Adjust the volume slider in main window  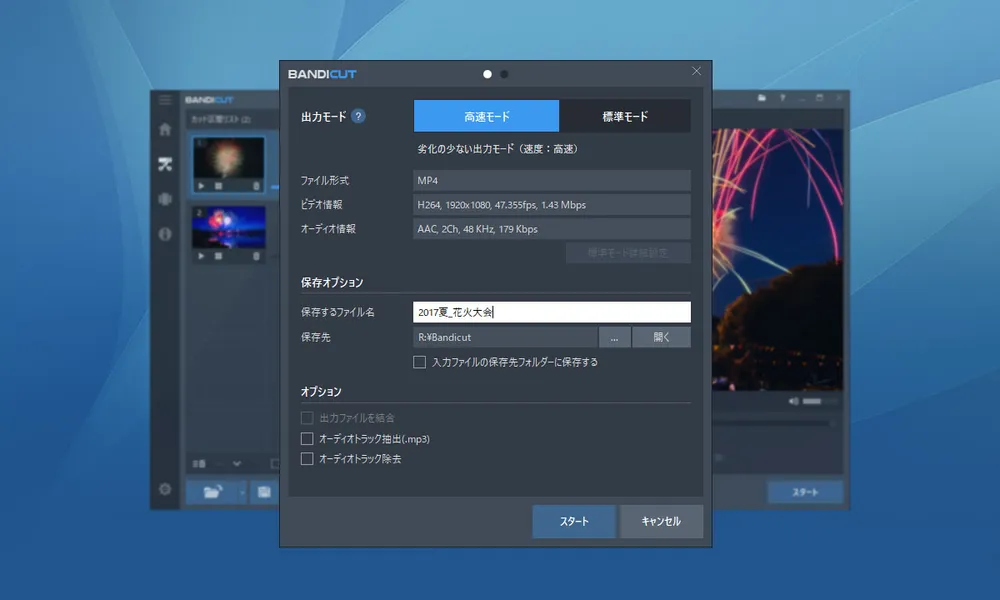click(x=820, y=401)
